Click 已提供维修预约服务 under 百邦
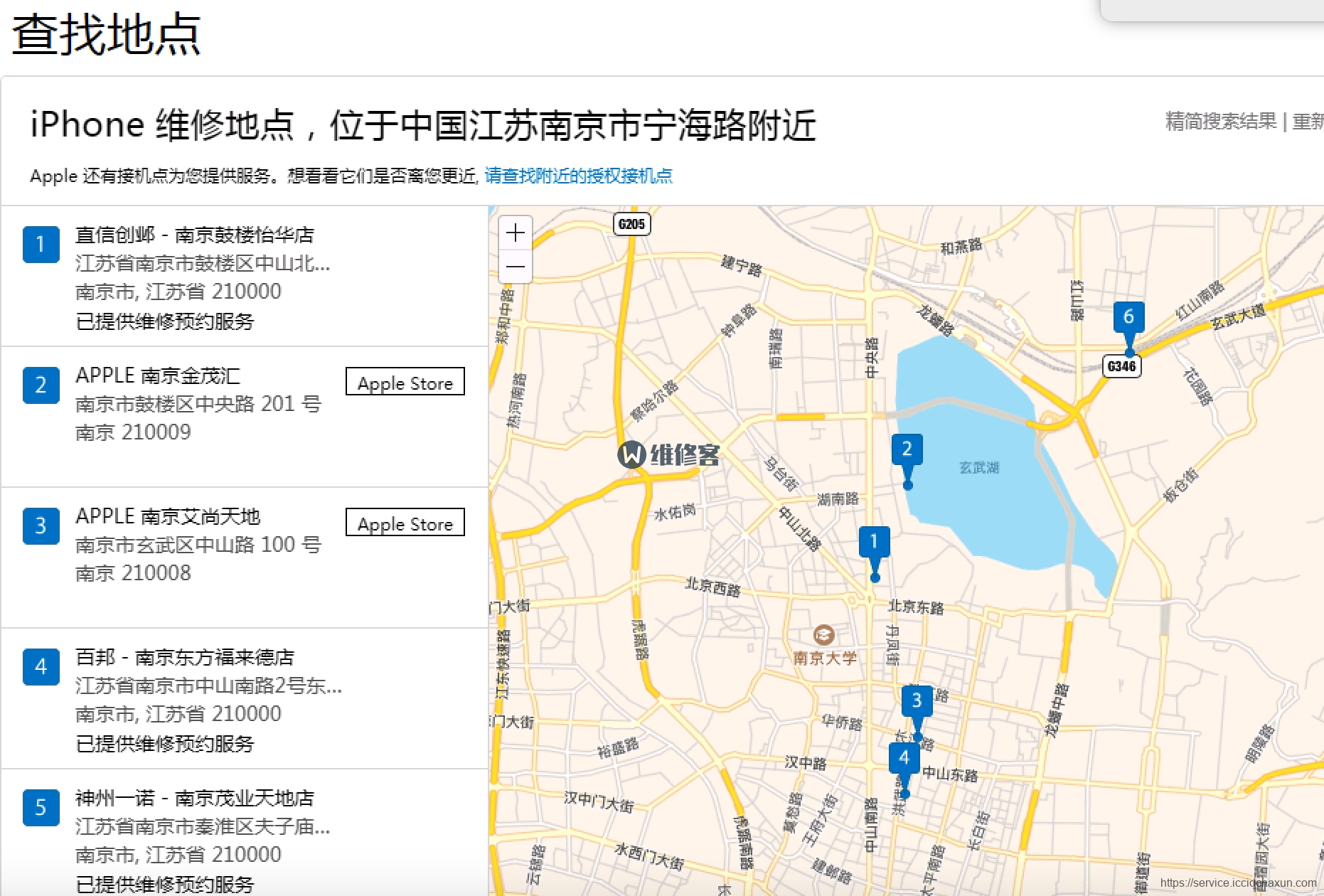 [x=165, y=744]
